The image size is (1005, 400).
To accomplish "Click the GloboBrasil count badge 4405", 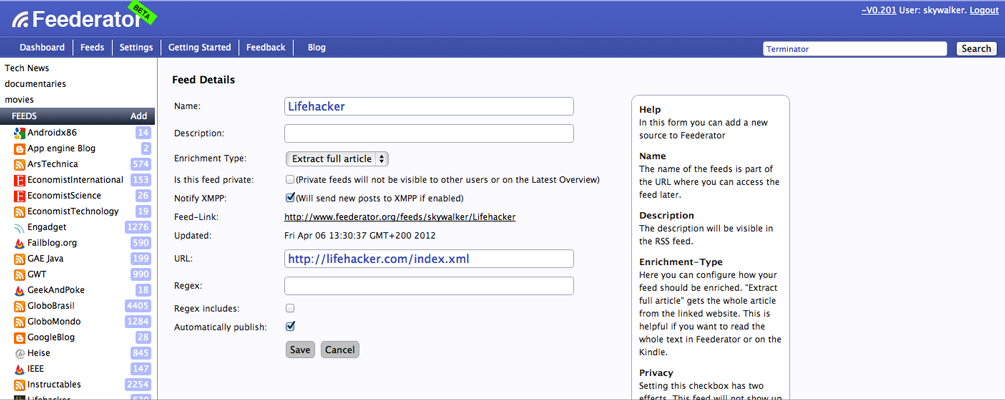I will (x=138, y=306).
